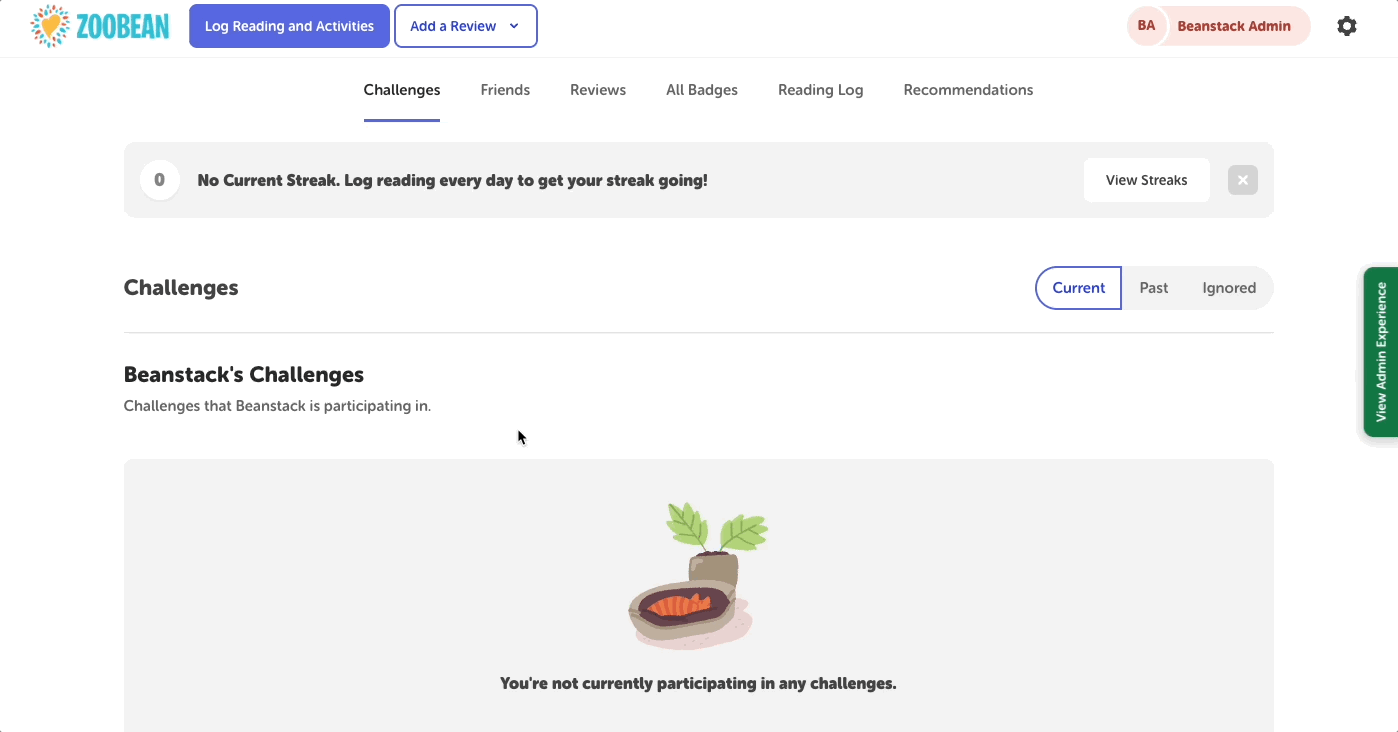Select the Recommendations tab
Viewport: 1398px width, 732px height.
968,89
